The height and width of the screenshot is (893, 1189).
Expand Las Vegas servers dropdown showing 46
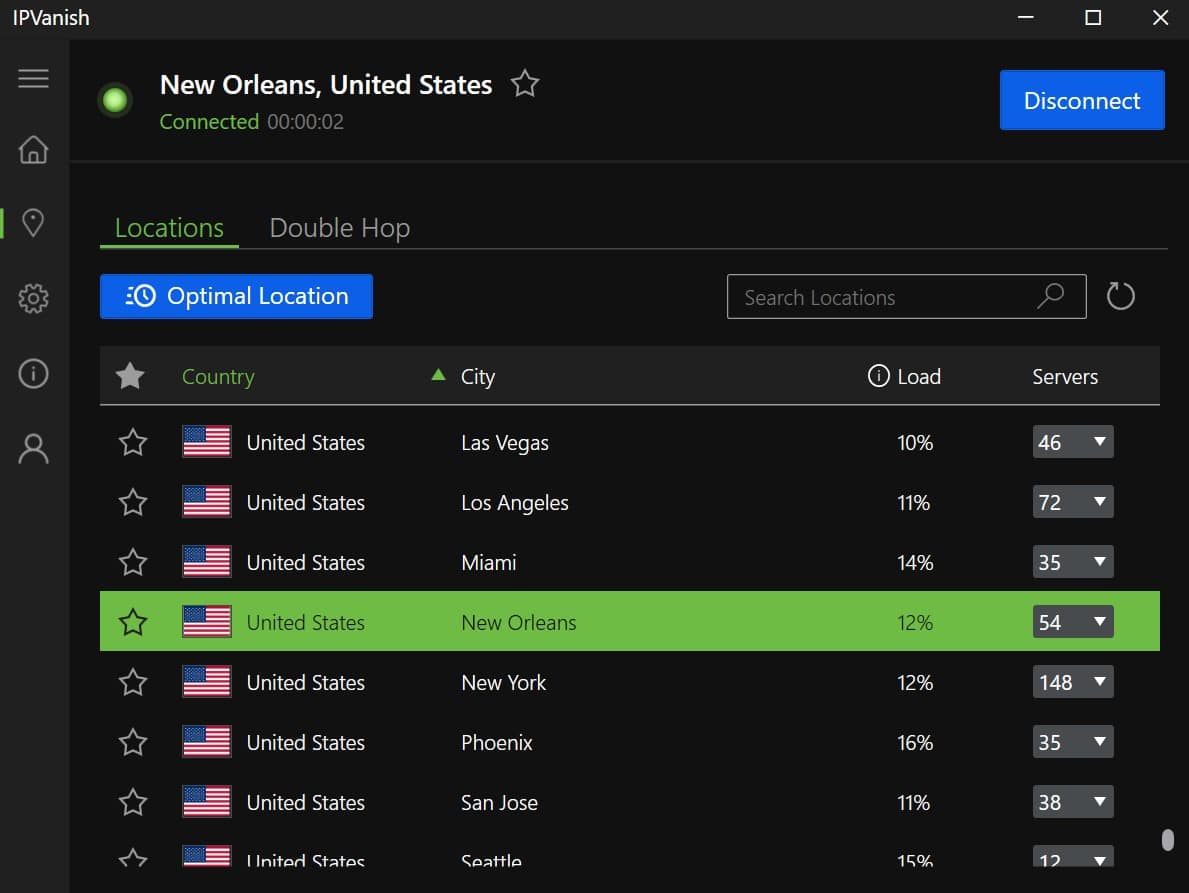click(x=1073, y=442)
